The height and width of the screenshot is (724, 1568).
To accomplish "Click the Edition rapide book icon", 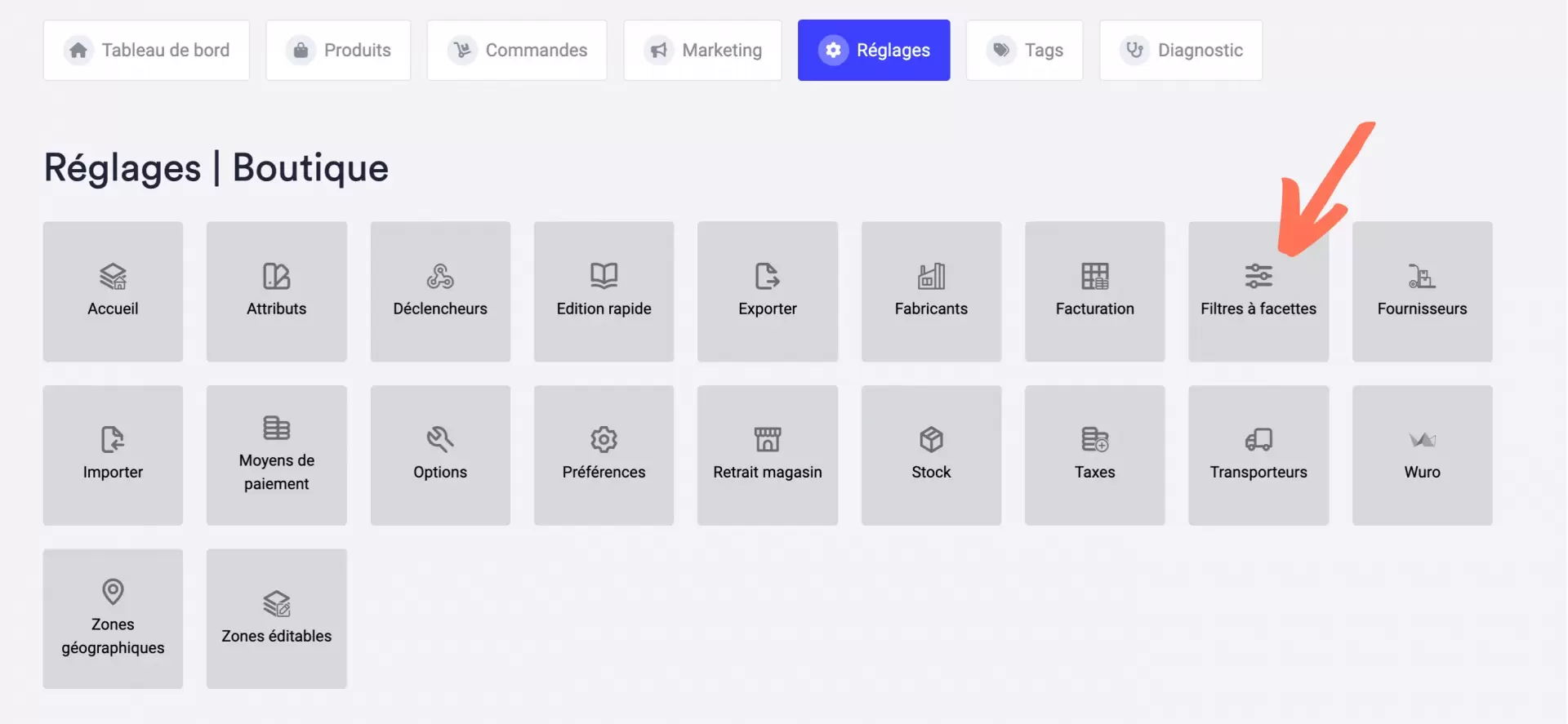I will tap(604, 277).
